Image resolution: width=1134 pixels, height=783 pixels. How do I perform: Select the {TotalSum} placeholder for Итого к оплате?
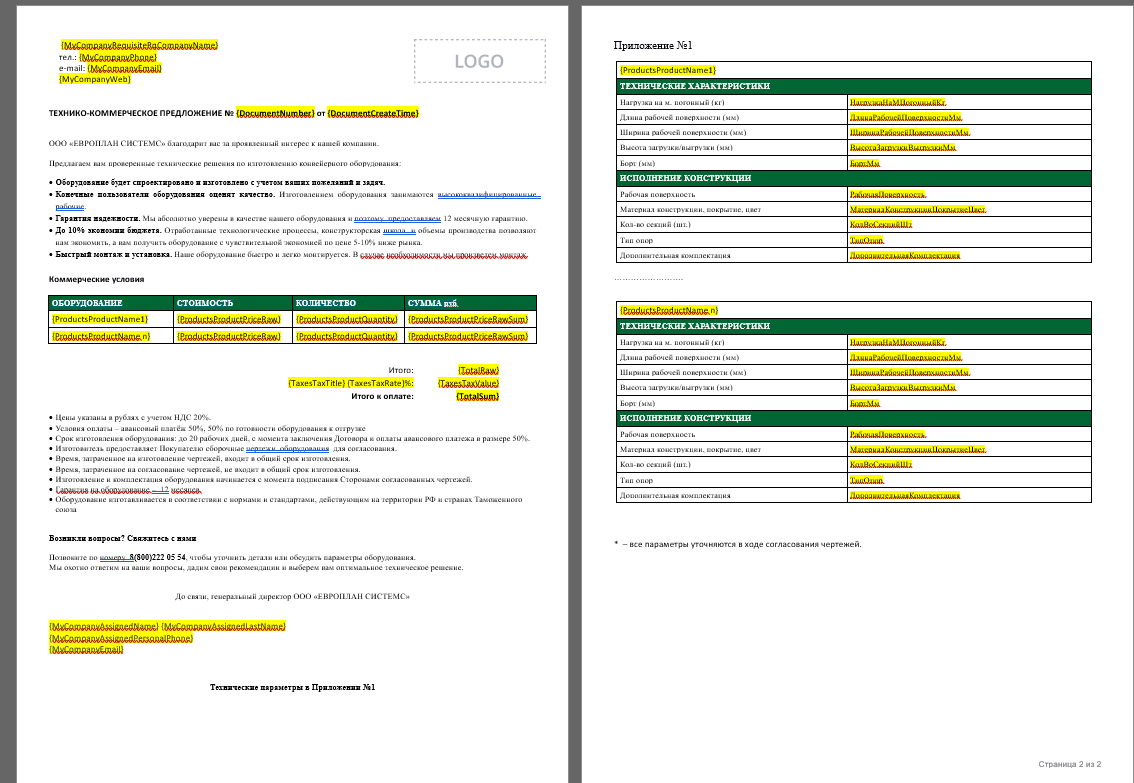click(x=478, y=396)
